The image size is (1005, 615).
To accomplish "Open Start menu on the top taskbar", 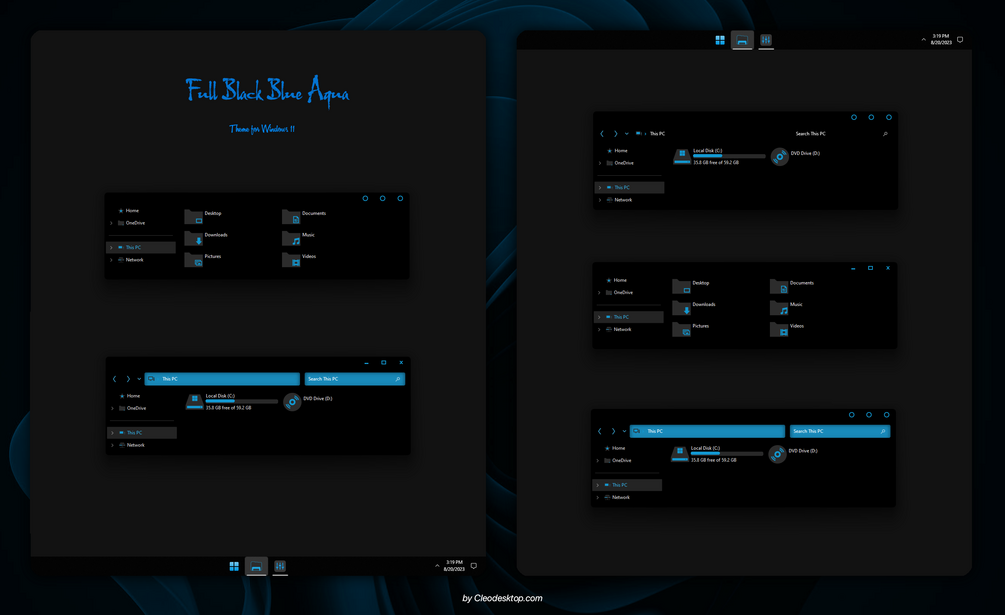I will coord(720,40).
